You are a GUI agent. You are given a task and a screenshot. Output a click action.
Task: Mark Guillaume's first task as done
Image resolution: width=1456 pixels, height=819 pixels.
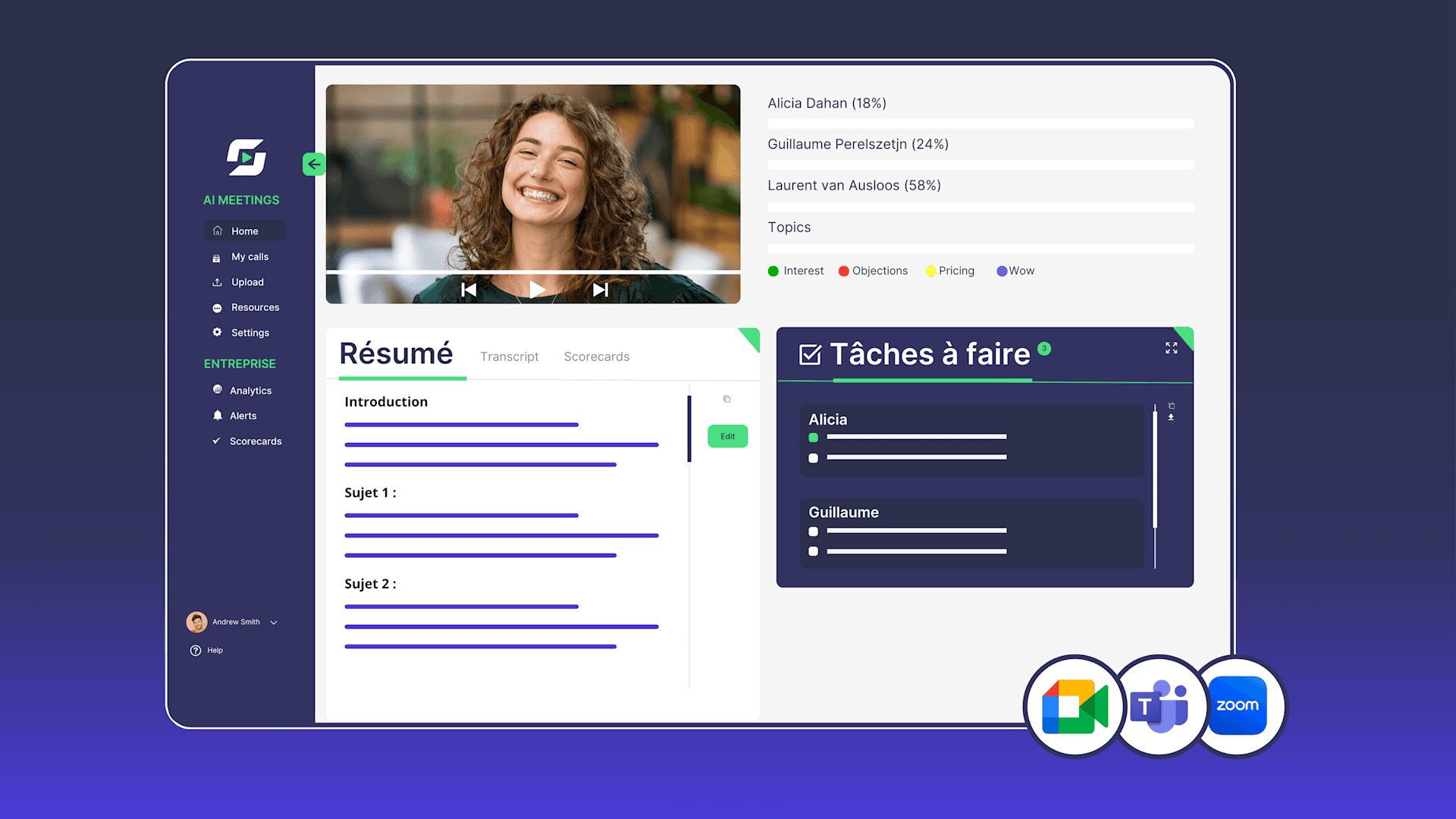[x=813, y=532]
